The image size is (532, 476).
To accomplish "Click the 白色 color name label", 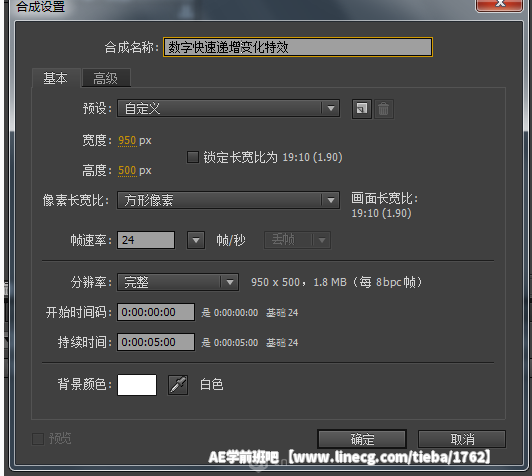I will tap(211, 385).
